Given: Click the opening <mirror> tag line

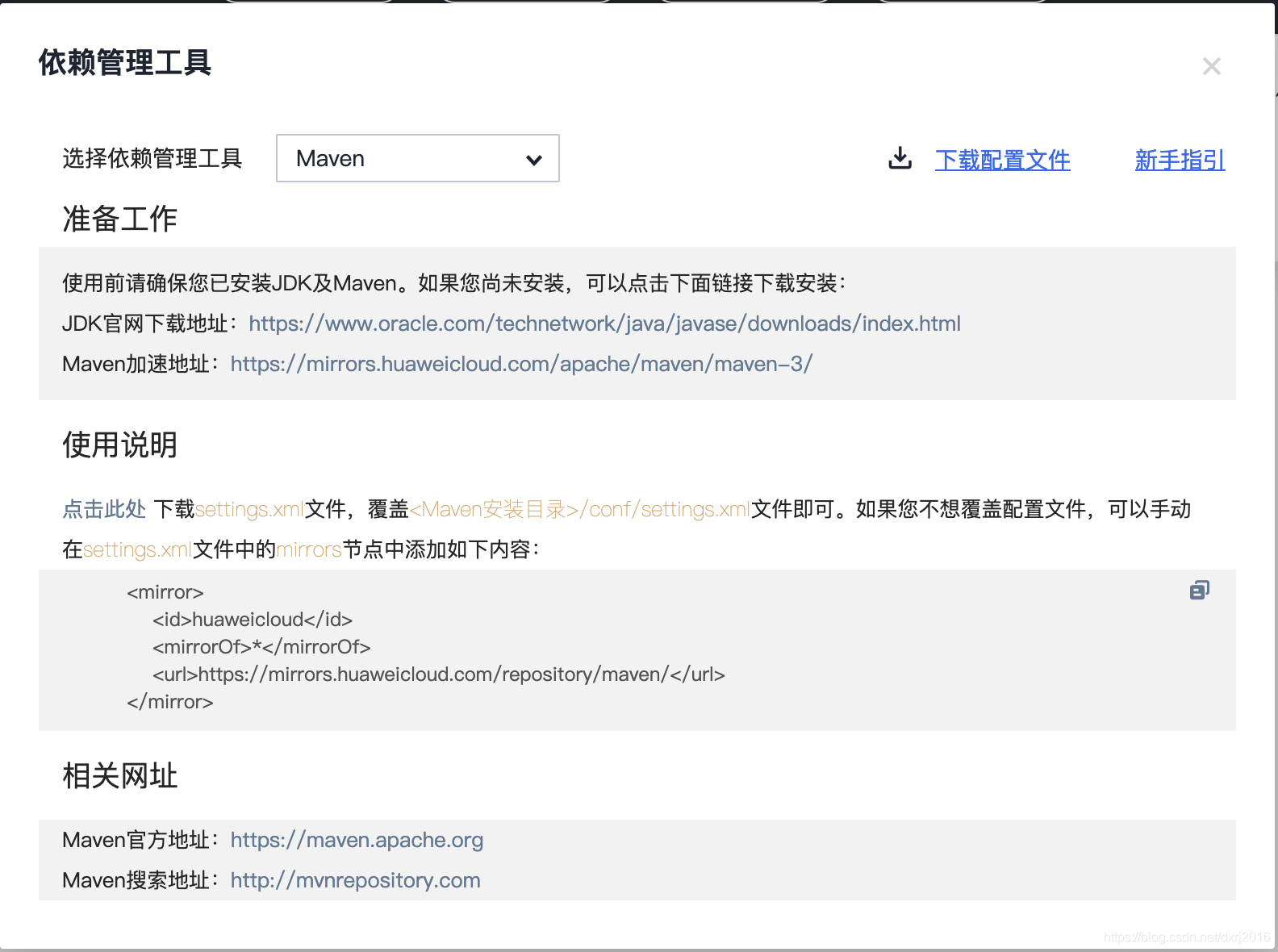Looking at the screenshot, I should click(165, 592).
